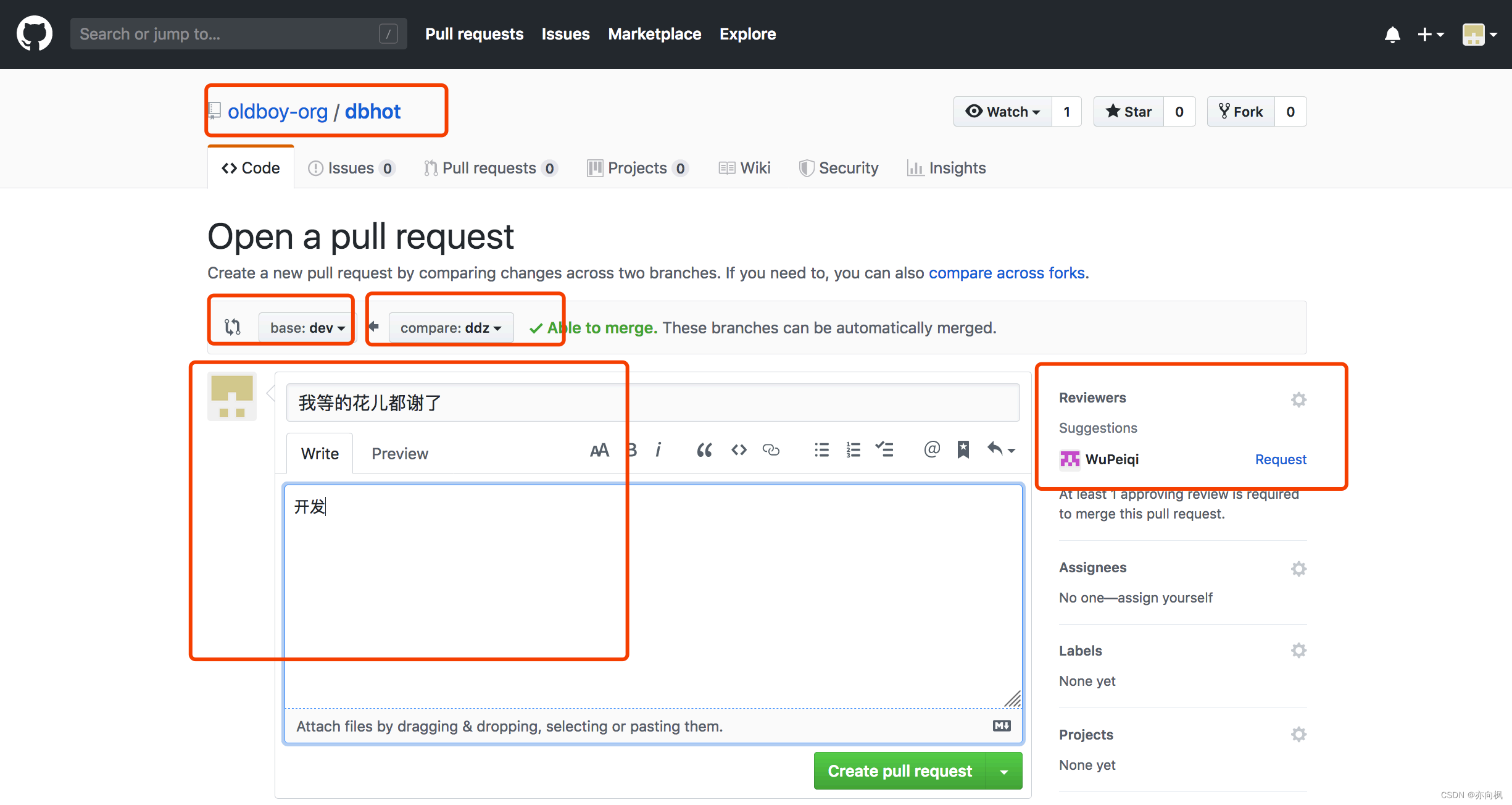Go to Pull requests in top navigation
The width and height of the screenshot is (1512, 805).
(x=474, y=34)
